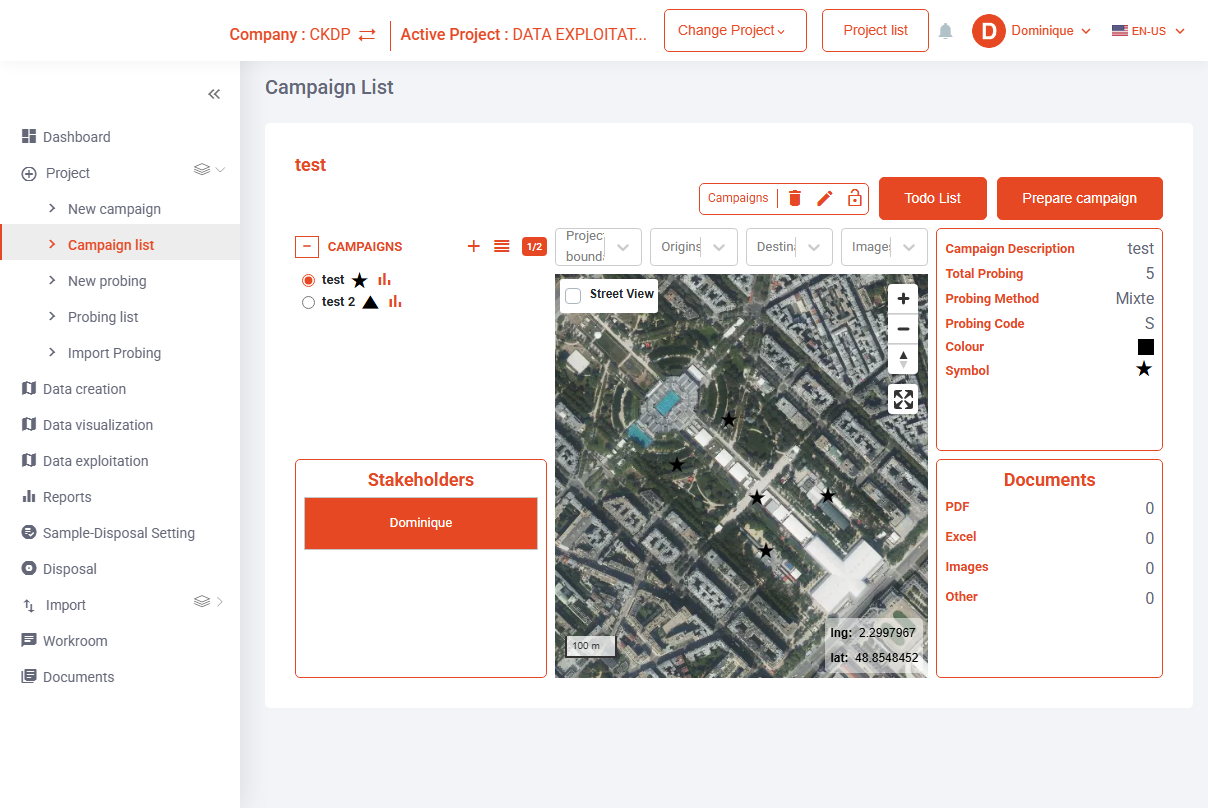Open the EN-US language dropdown

1148,31
